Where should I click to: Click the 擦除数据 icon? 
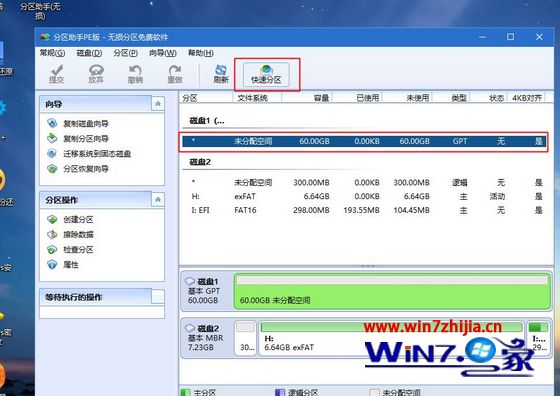click(52, 234)
